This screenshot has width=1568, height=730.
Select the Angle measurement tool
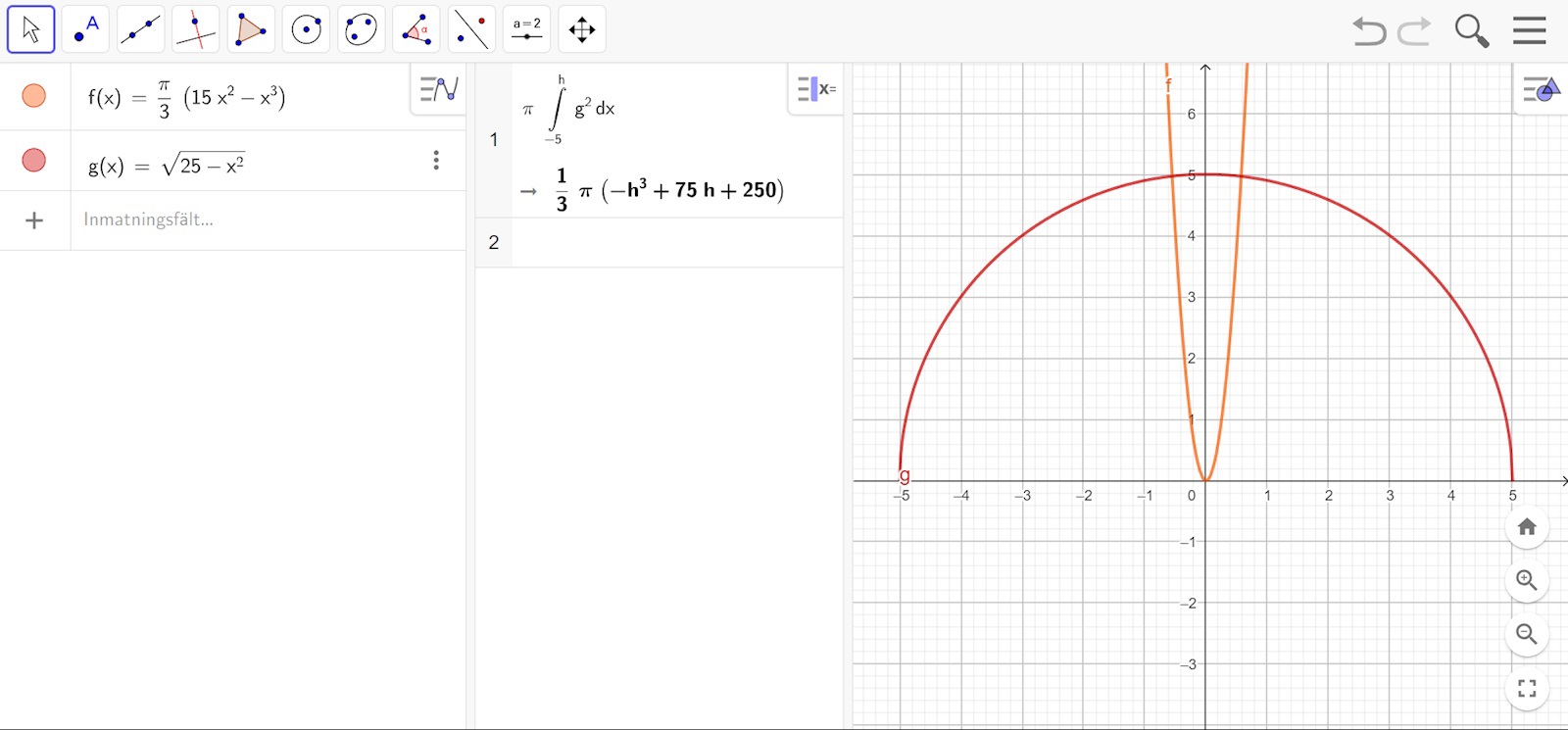point(416,29)
